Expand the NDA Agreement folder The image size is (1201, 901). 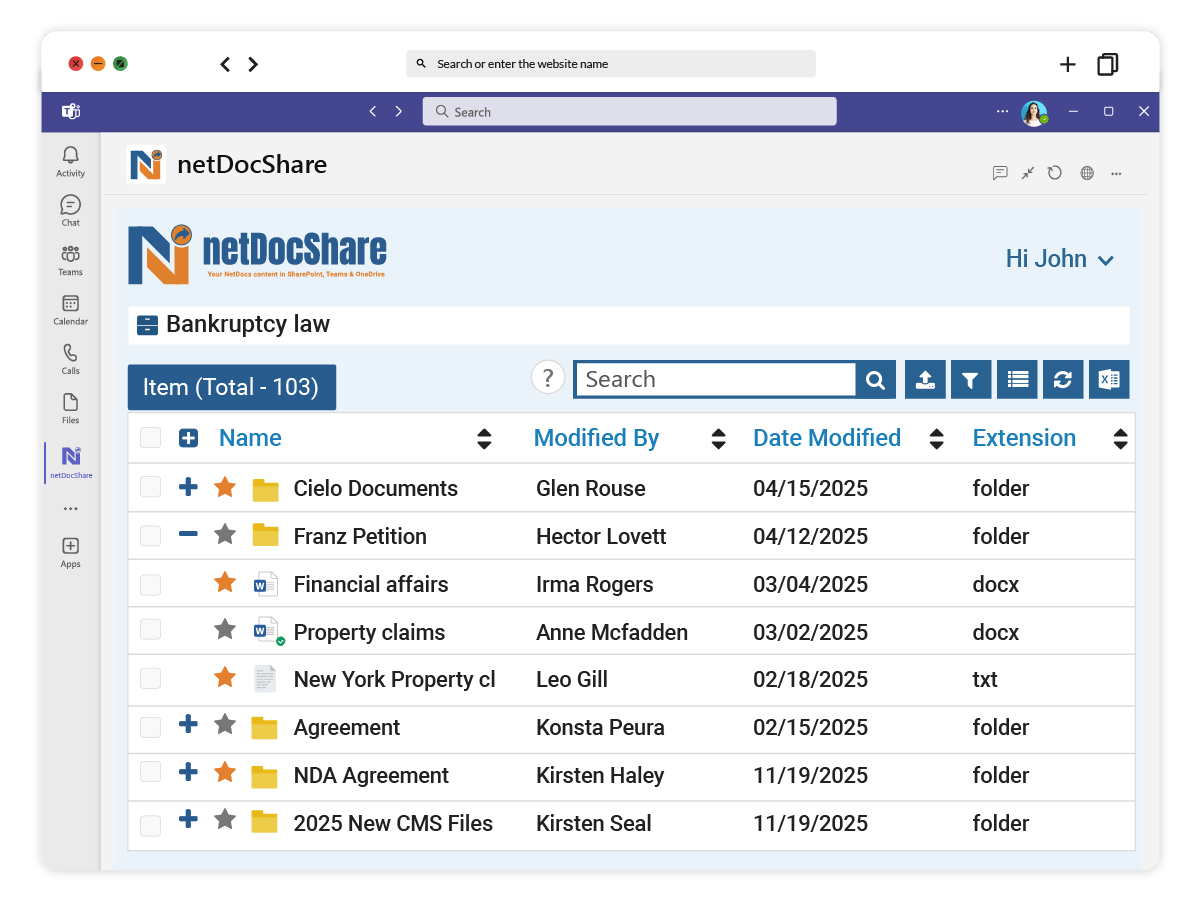click(x=188, y=772)
